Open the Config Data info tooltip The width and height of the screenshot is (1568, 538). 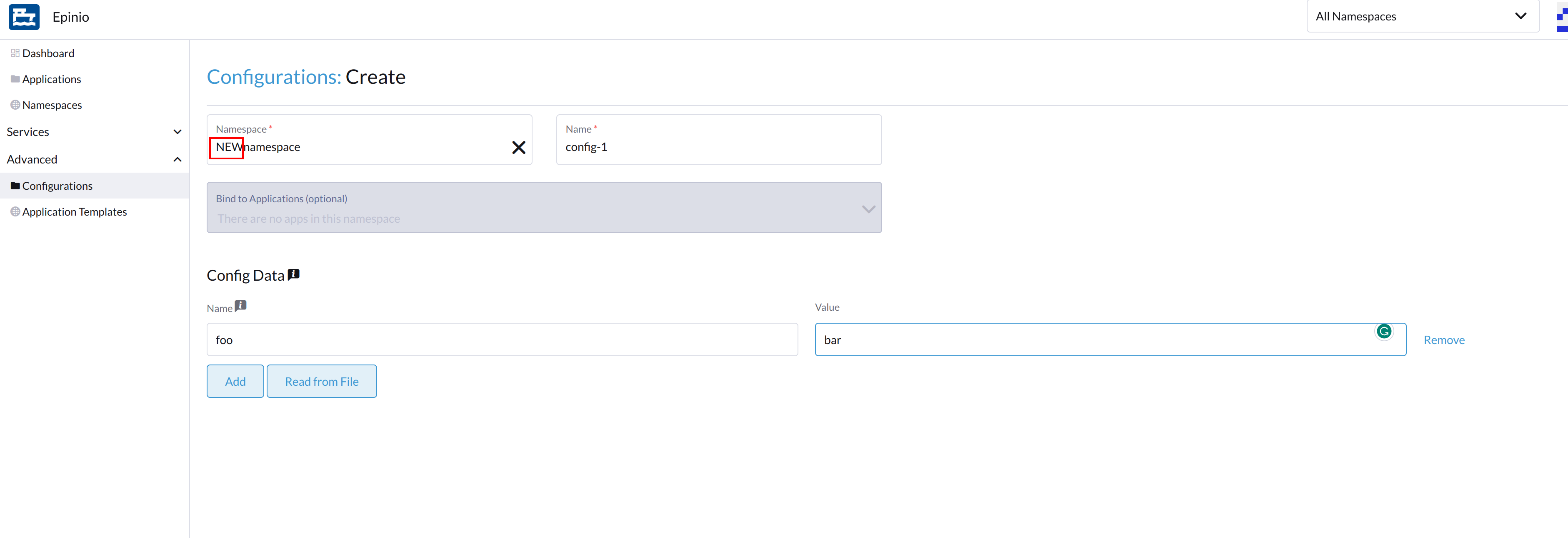294,274
